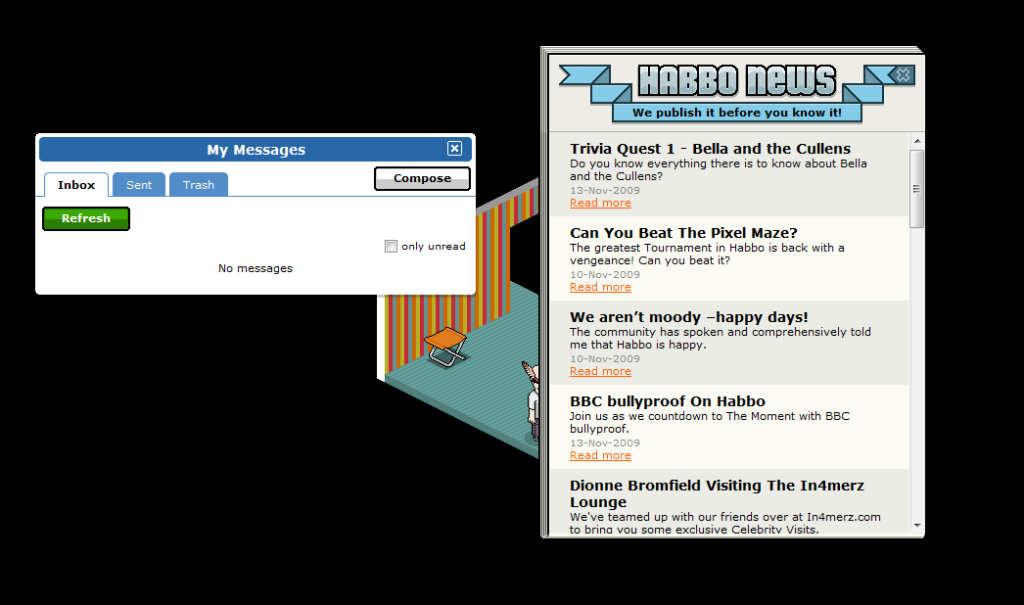Open the Sent messages tab
This screenshot has width=1024, height=605.
[139, 185]
